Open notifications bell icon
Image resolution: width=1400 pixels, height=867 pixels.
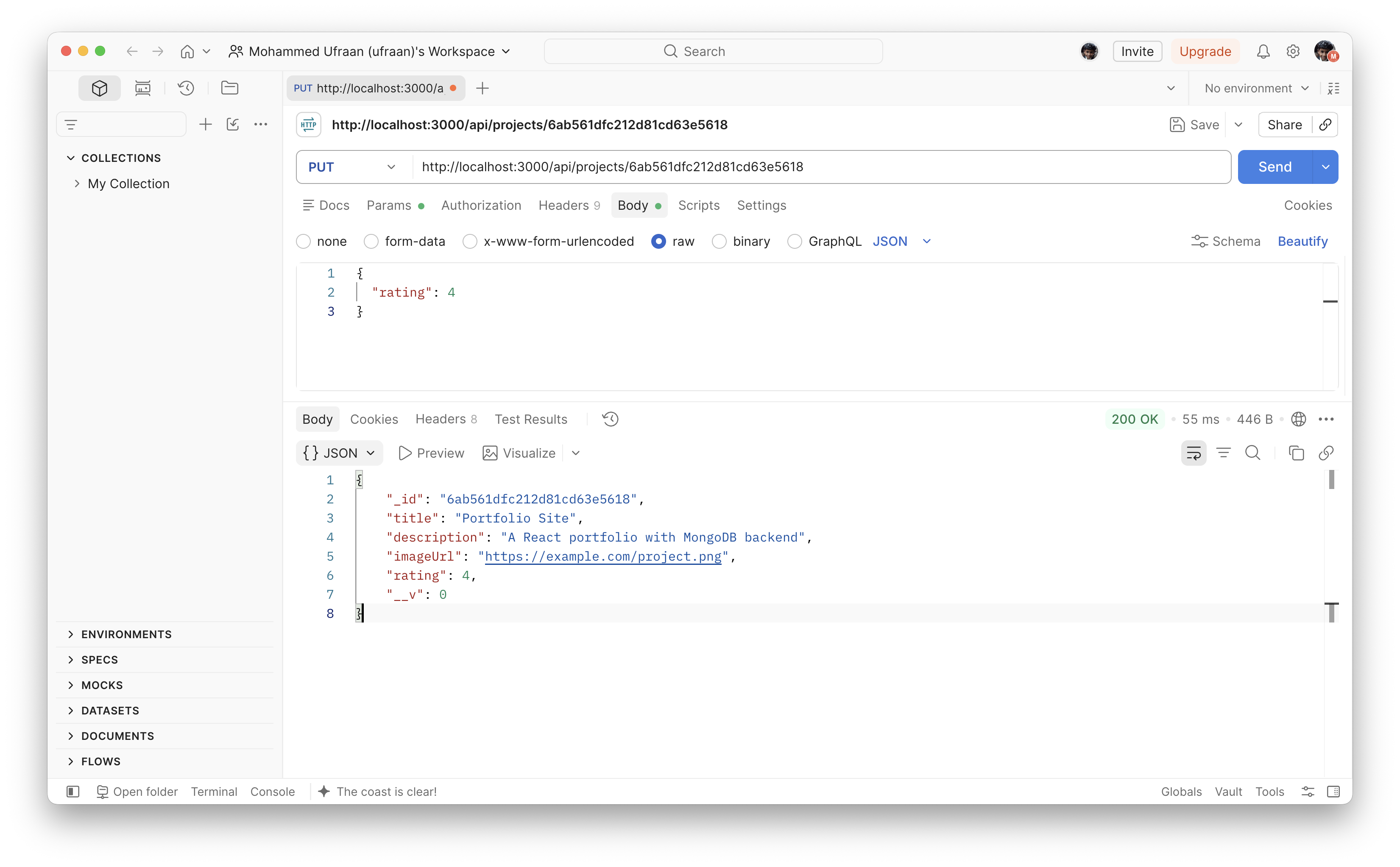[1263, 52]
